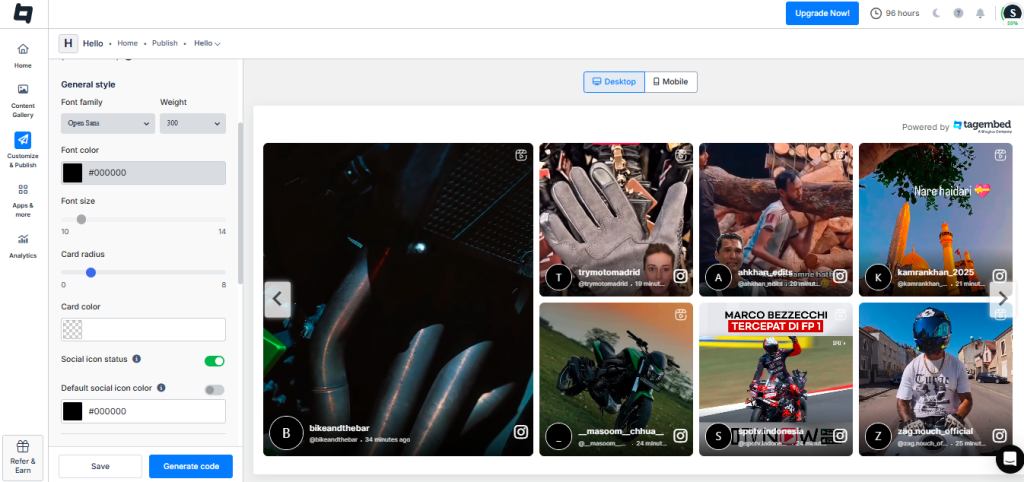The image size is (1024, 482).
Task: Click the previous slide arrow on the widget
Action: [277, 299]
